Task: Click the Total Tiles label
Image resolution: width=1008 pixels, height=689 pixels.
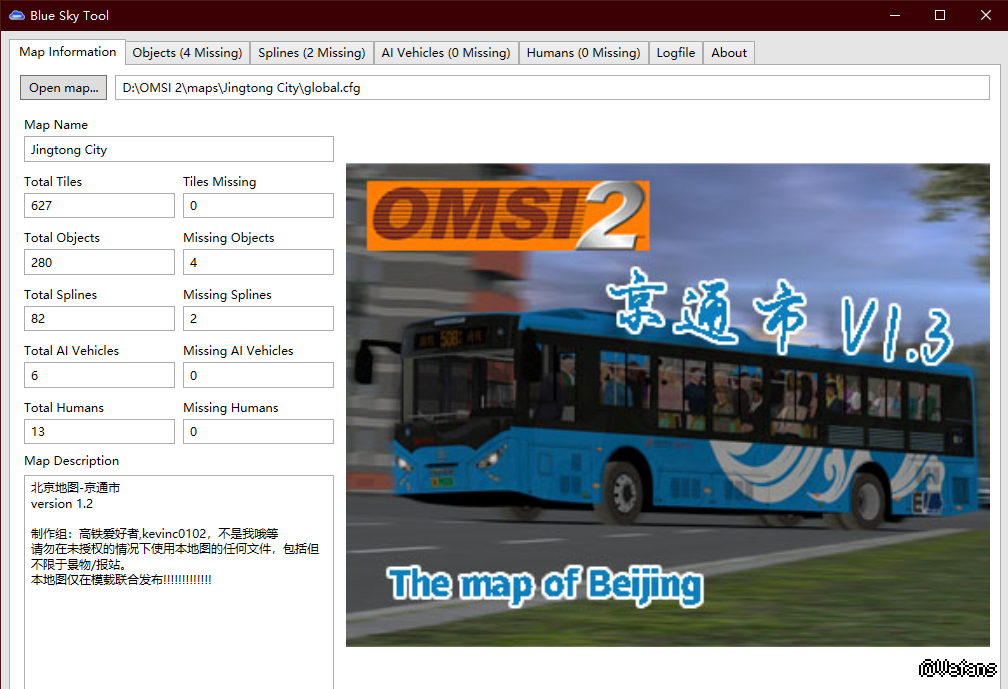Action: pos(53,182)
